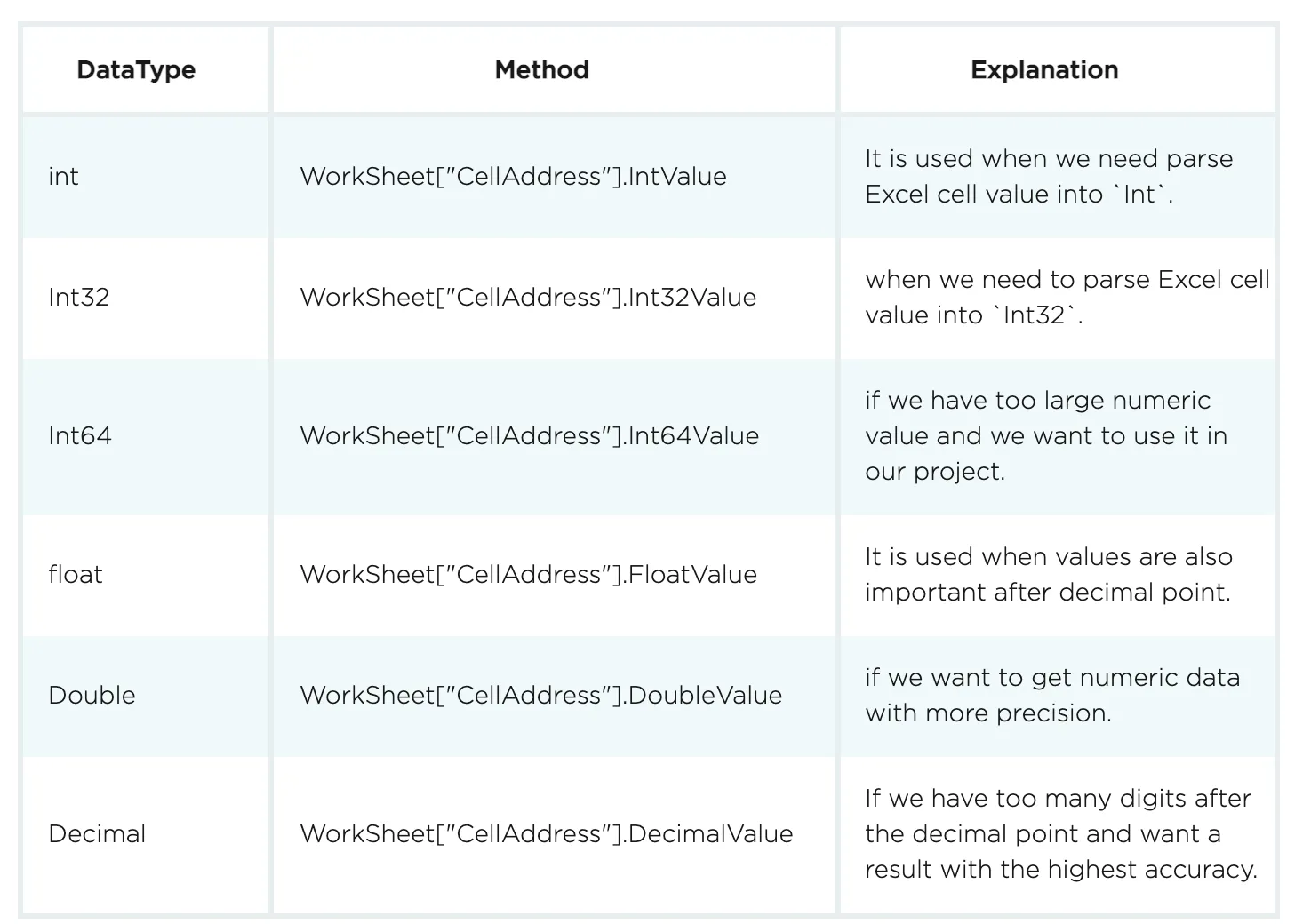
Task: Select the Int64 data type cell
Action: point(80,436)
